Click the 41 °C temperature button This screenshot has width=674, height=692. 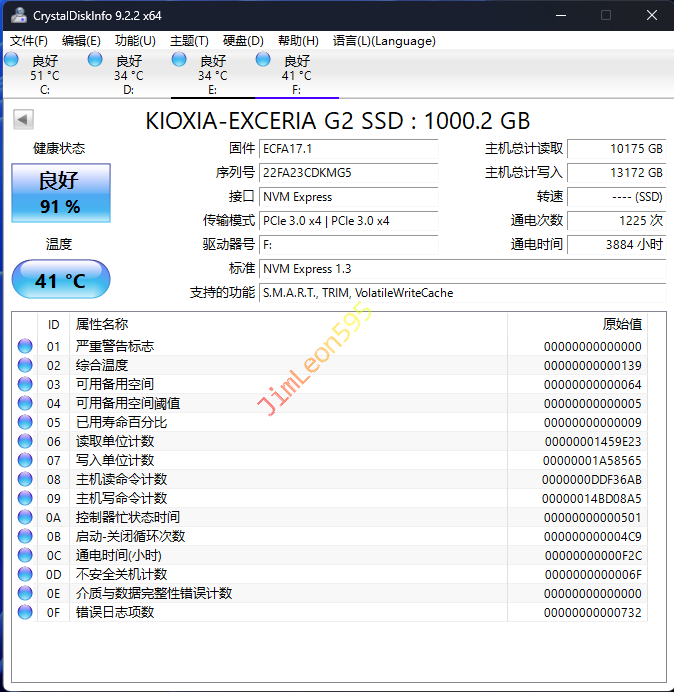60,281
